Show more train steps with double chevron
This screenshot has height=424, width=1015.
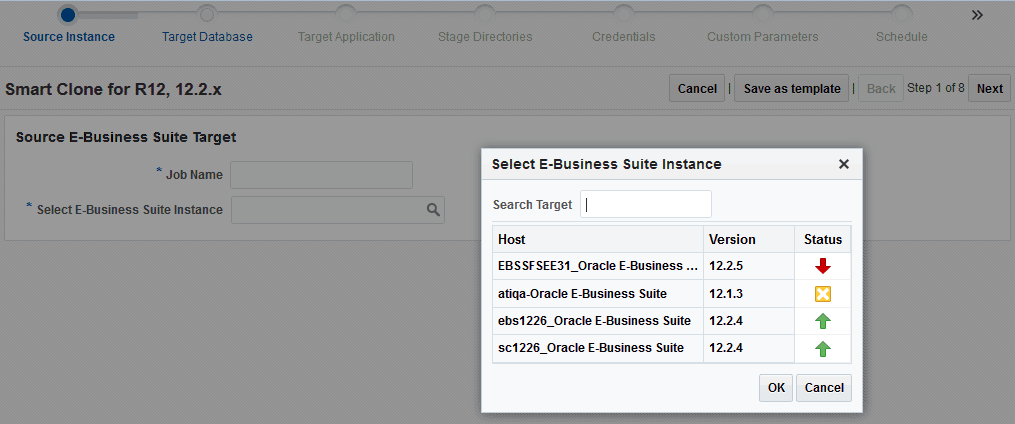[977, 15]
